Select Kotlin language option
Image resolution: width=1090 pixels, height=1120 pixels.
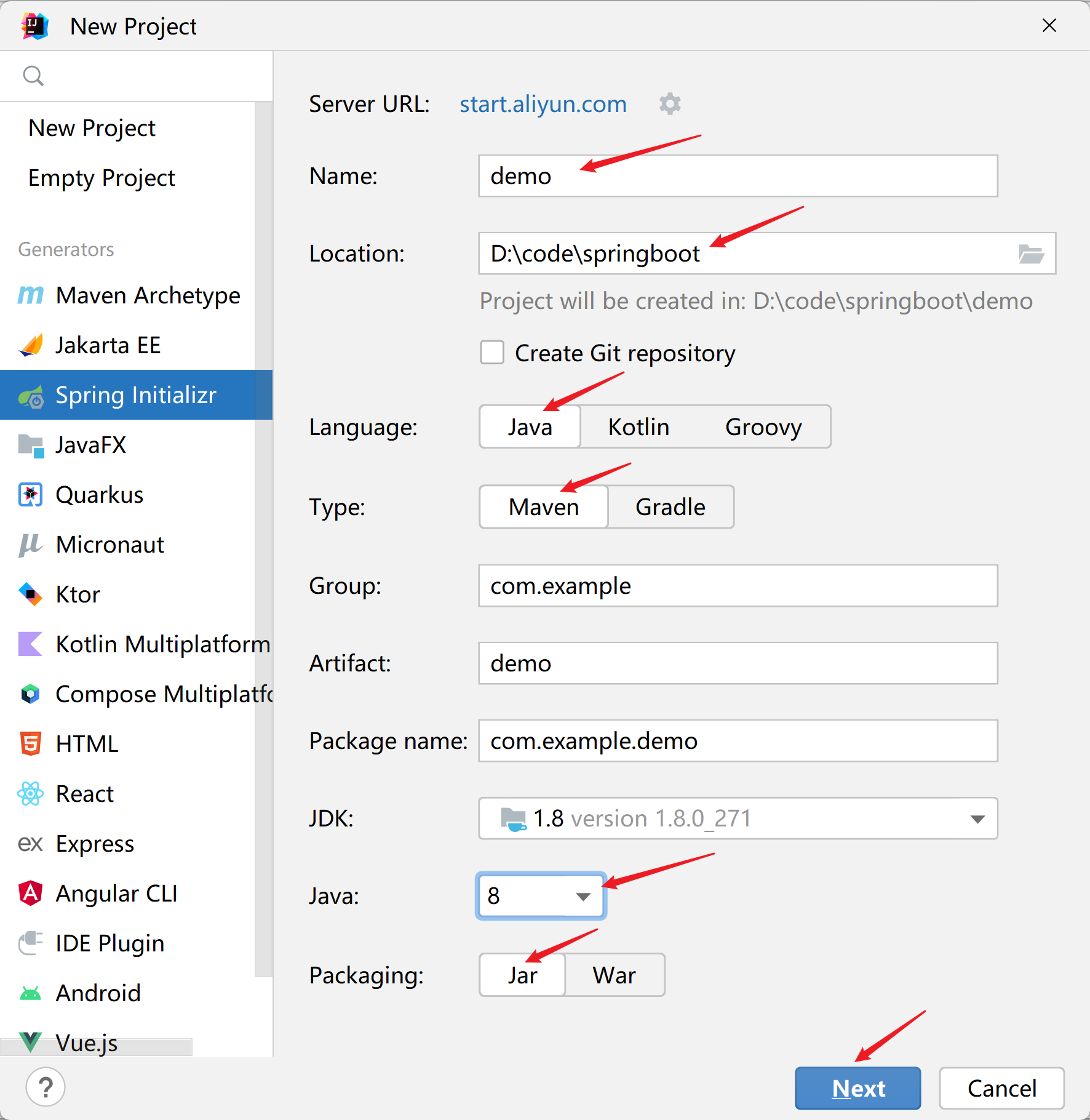tap(638, 427)
